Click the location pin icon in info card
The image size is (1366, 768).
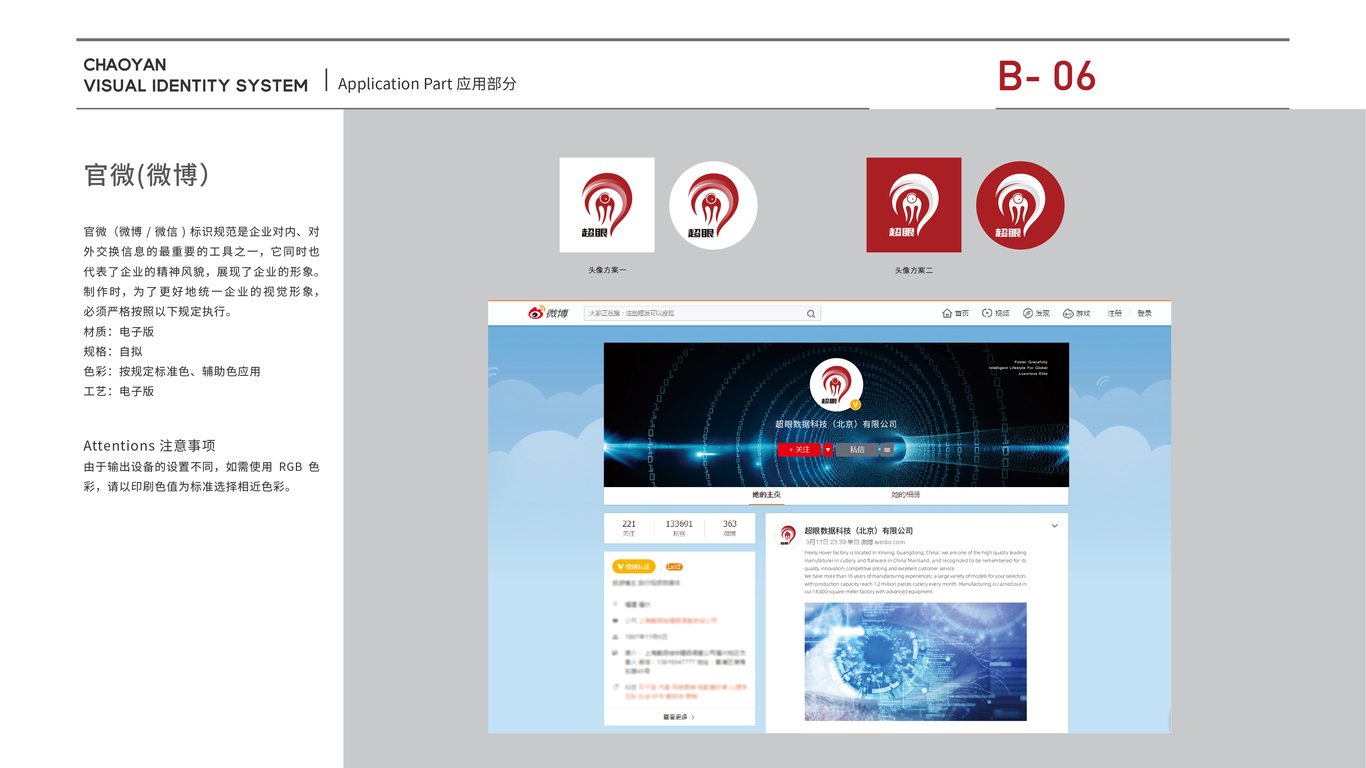tap(615, 605)
